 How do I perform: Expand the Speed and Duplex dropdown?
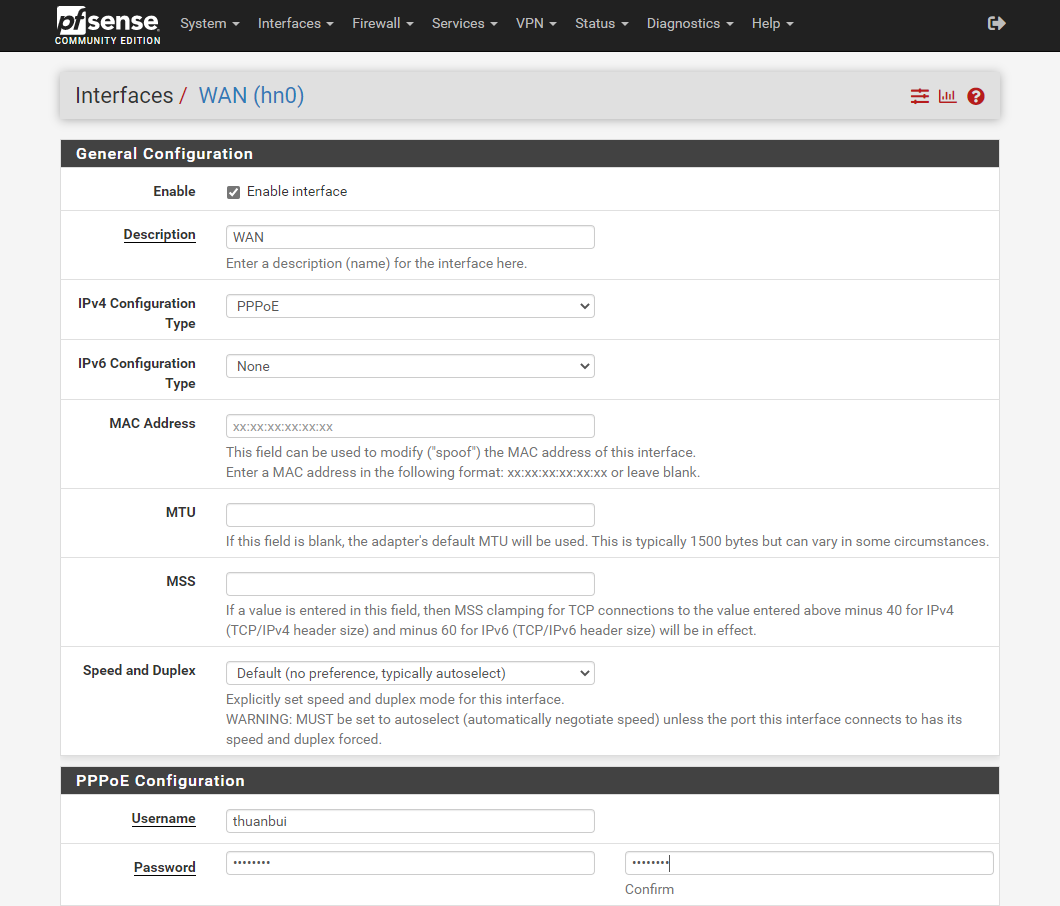point(410,673)
